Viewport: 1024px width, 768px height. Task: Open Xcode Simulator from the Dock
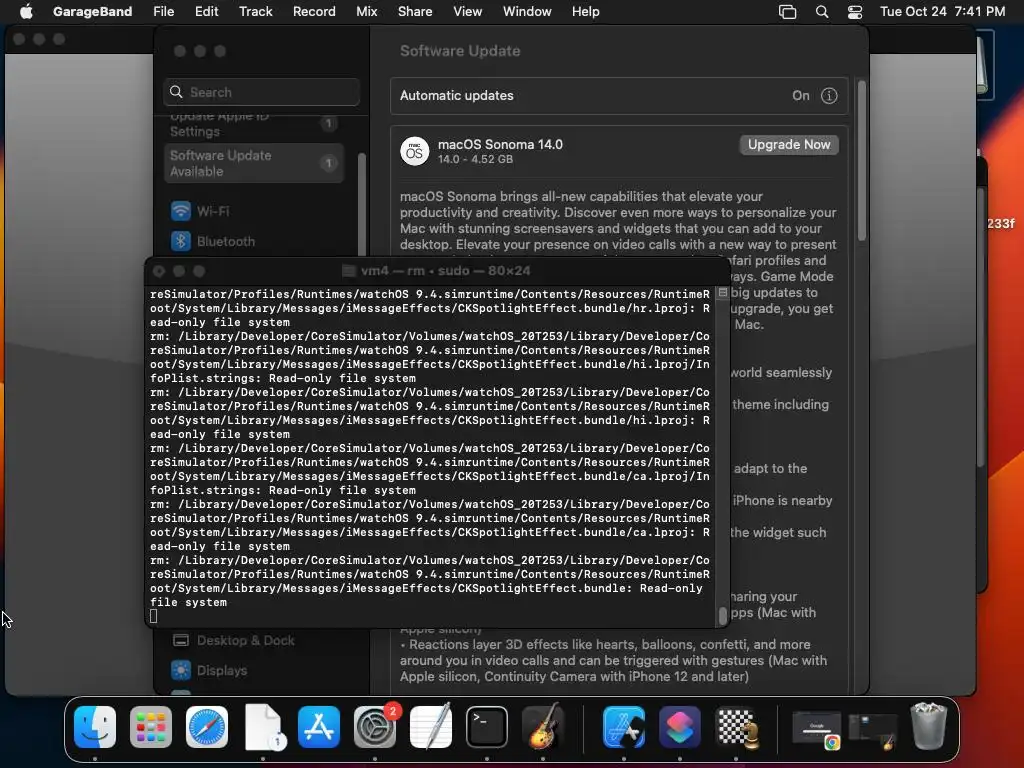[624, 727]
